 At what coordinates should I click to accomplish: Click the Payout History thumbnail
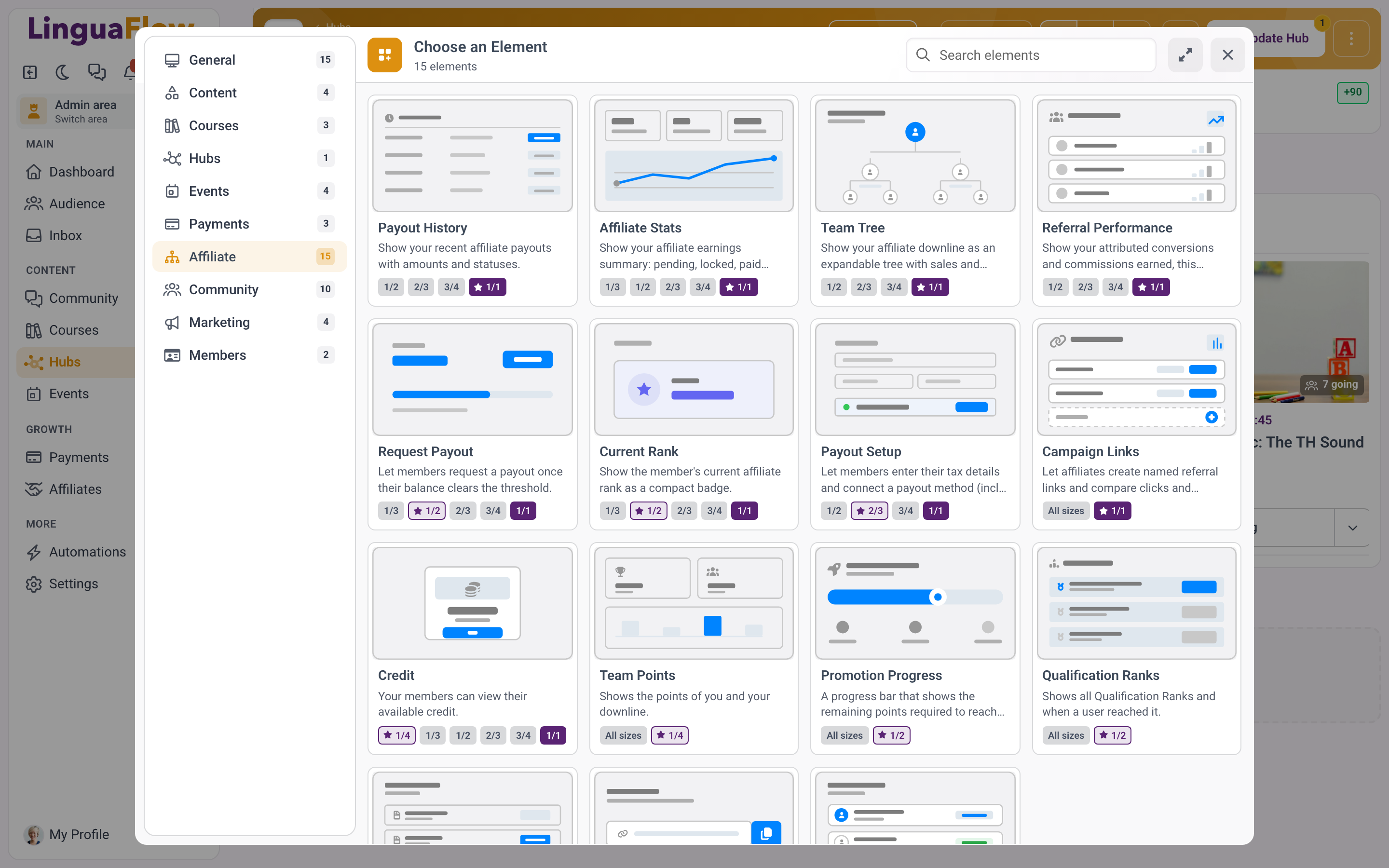pyautogui.click(x=472, y=156)
